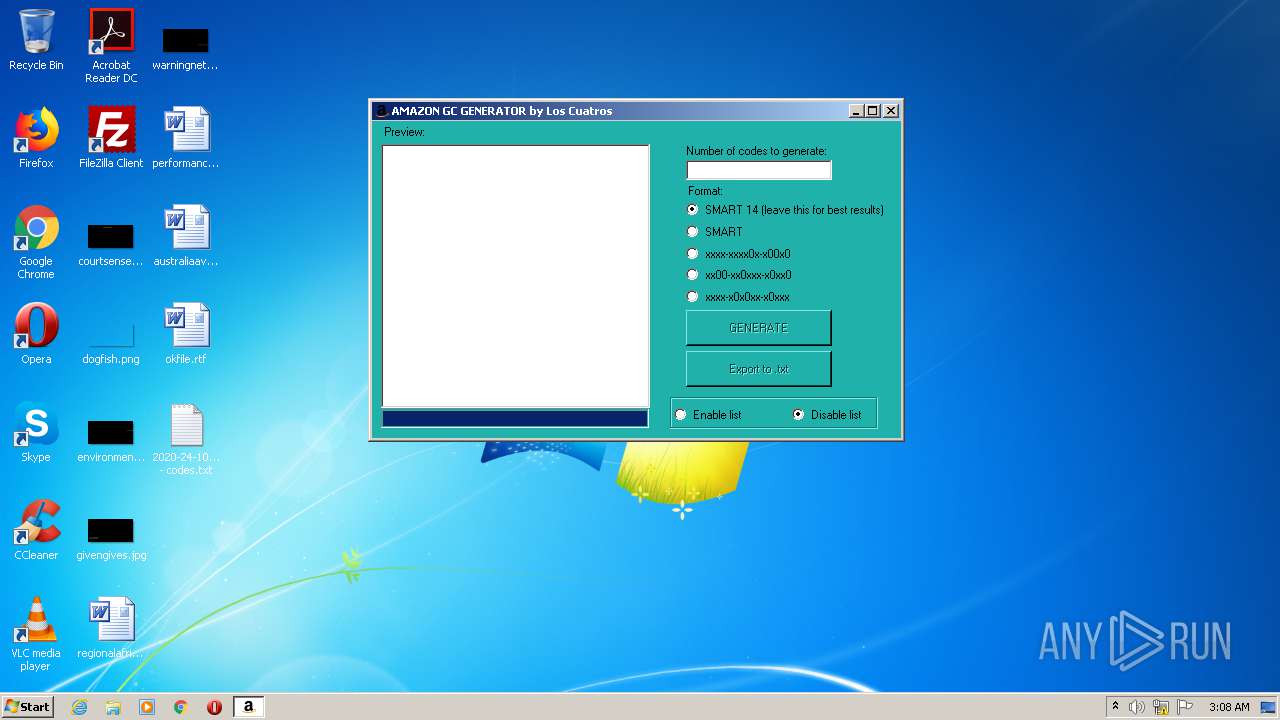The image size is (1280, 720).
Task: Click the Amazon icon in the title bar
Action: (381, 111)
